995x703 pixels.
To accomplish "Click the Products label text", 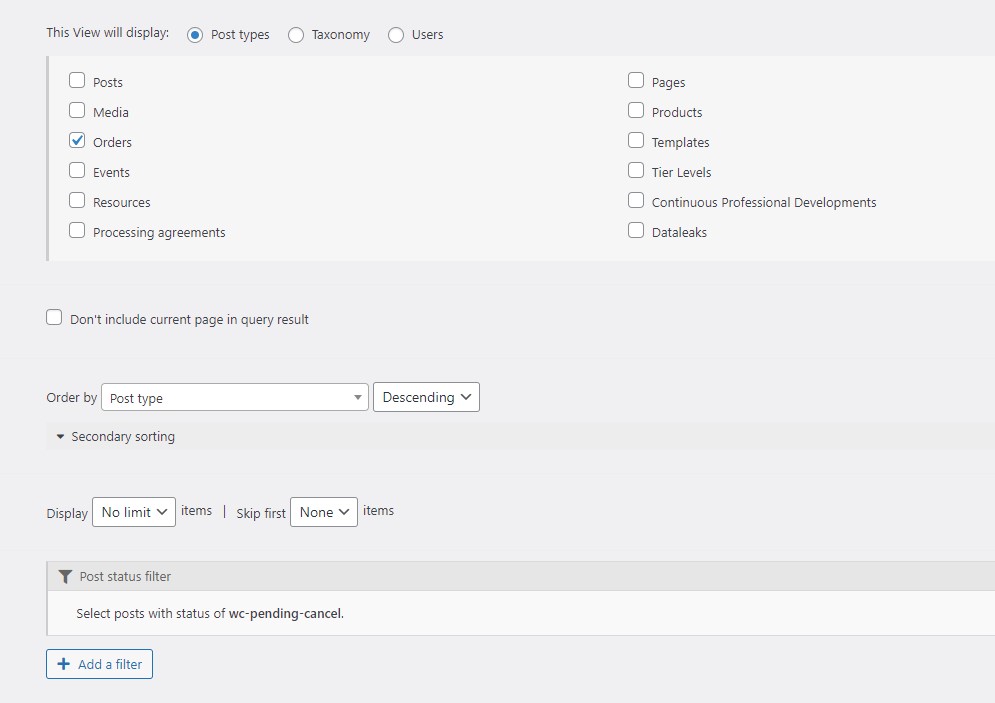I will click(x=677, y=112).
